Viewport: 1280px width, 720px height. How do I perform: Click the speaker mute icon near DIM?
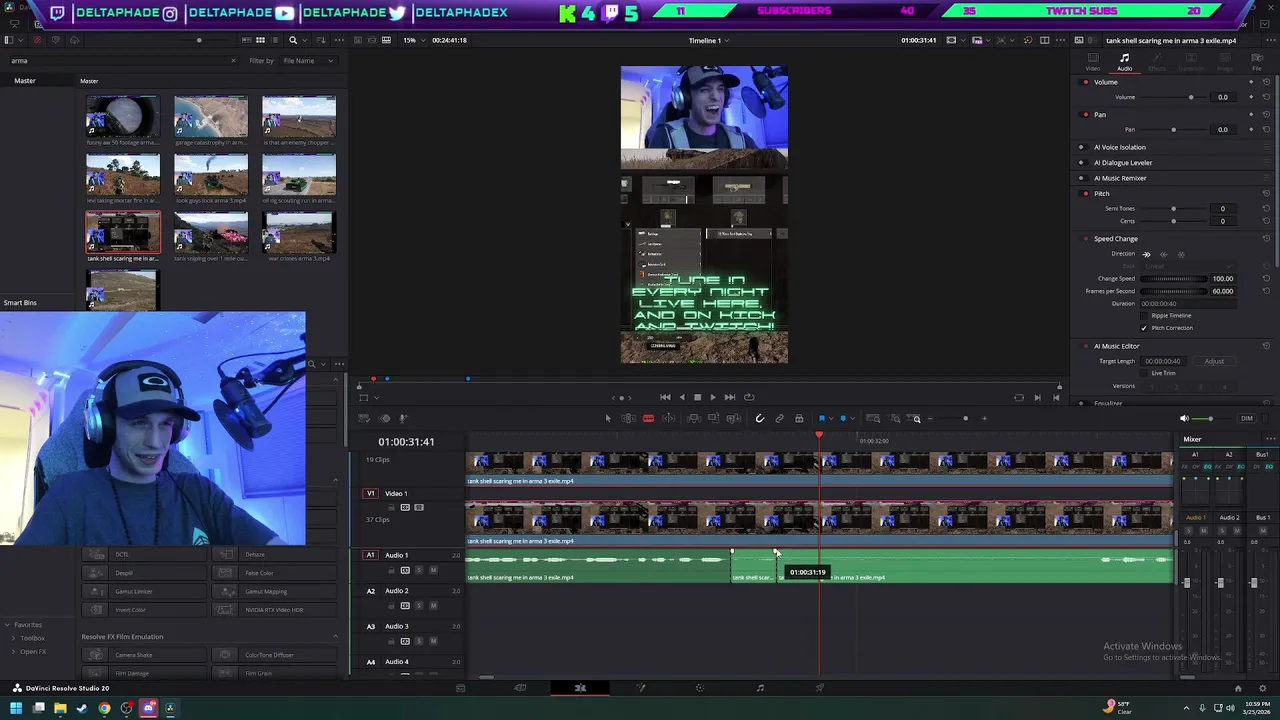(x=1185, y=418)
